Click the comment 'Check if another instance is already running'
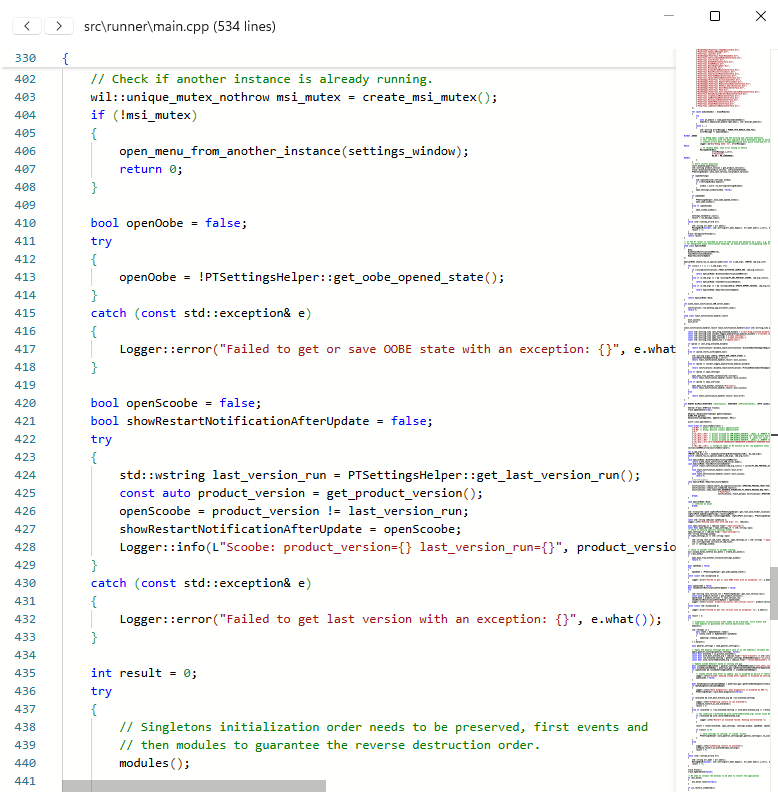The width and height of the screenshot is (778, 792). pos(261,79)
